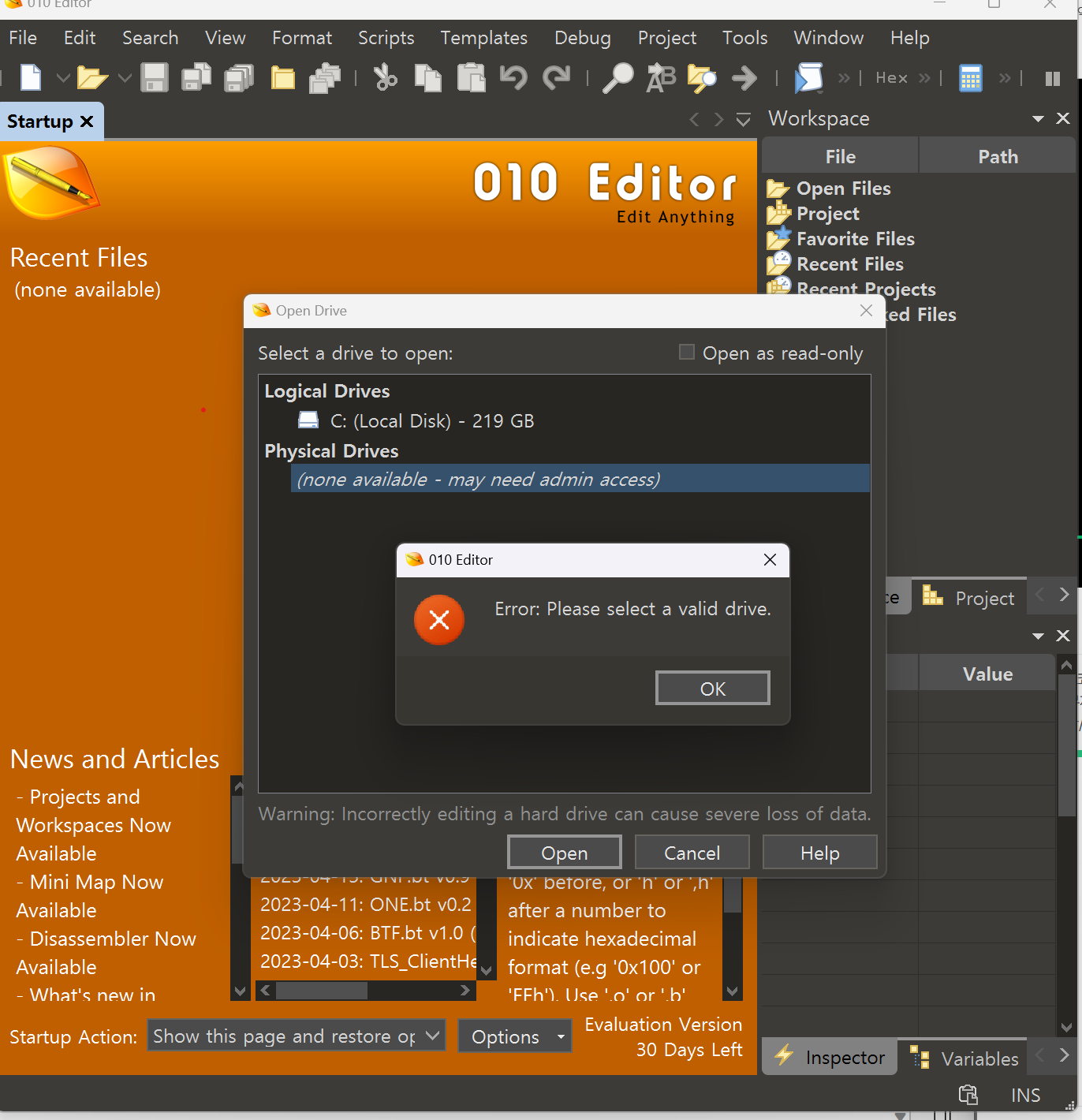Viewport: 1082px width, 1120px height.
Task: Click the red error X icon
Action: 439,620
